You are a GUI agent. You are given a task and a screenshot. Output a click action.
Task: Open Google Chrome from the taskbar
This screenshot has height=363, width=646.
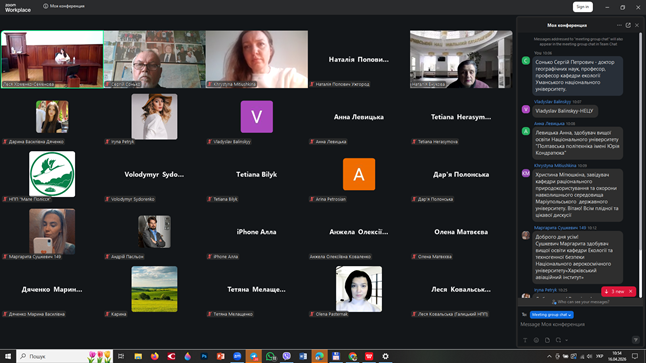(352, 356)
